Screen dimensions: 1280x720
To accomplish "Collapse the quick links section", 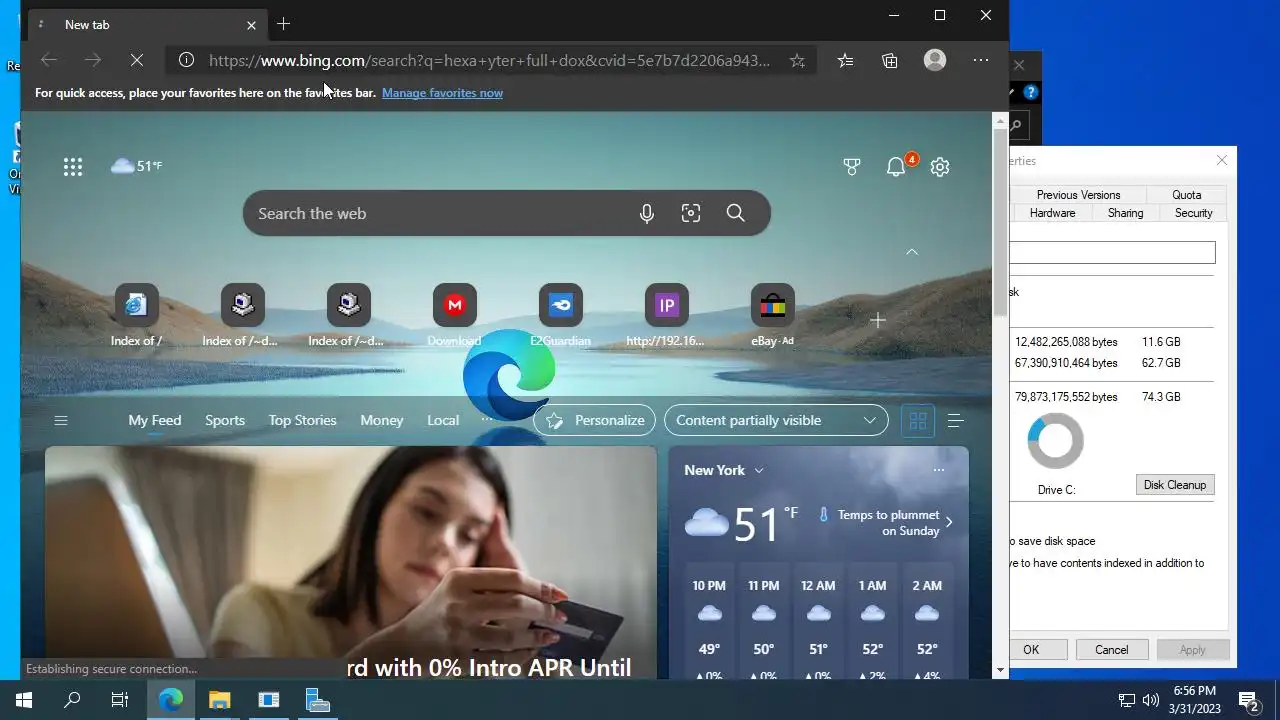I will 912,252.
